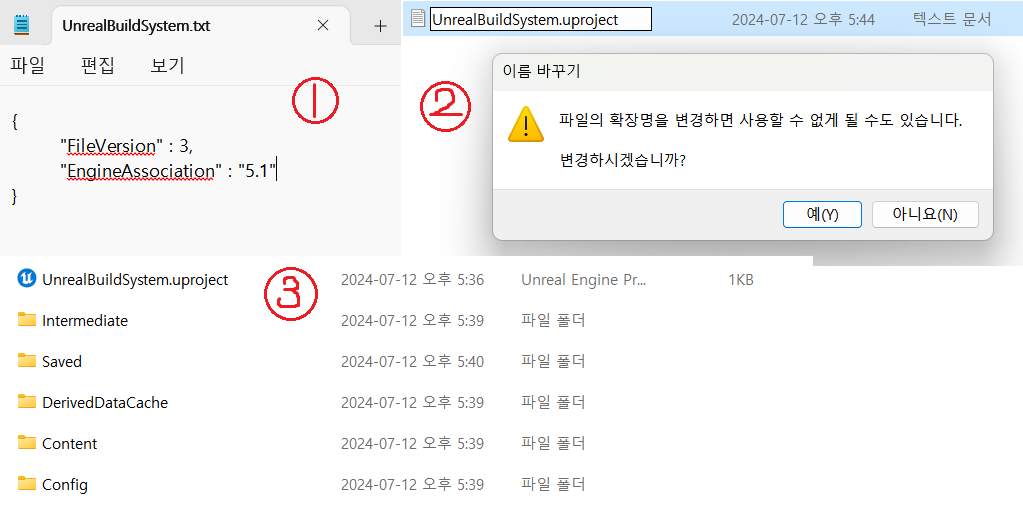Click the "EngineAssociation" : "5.1" line
Screen dimensions: 1023x511
click(x=168, y=171)
